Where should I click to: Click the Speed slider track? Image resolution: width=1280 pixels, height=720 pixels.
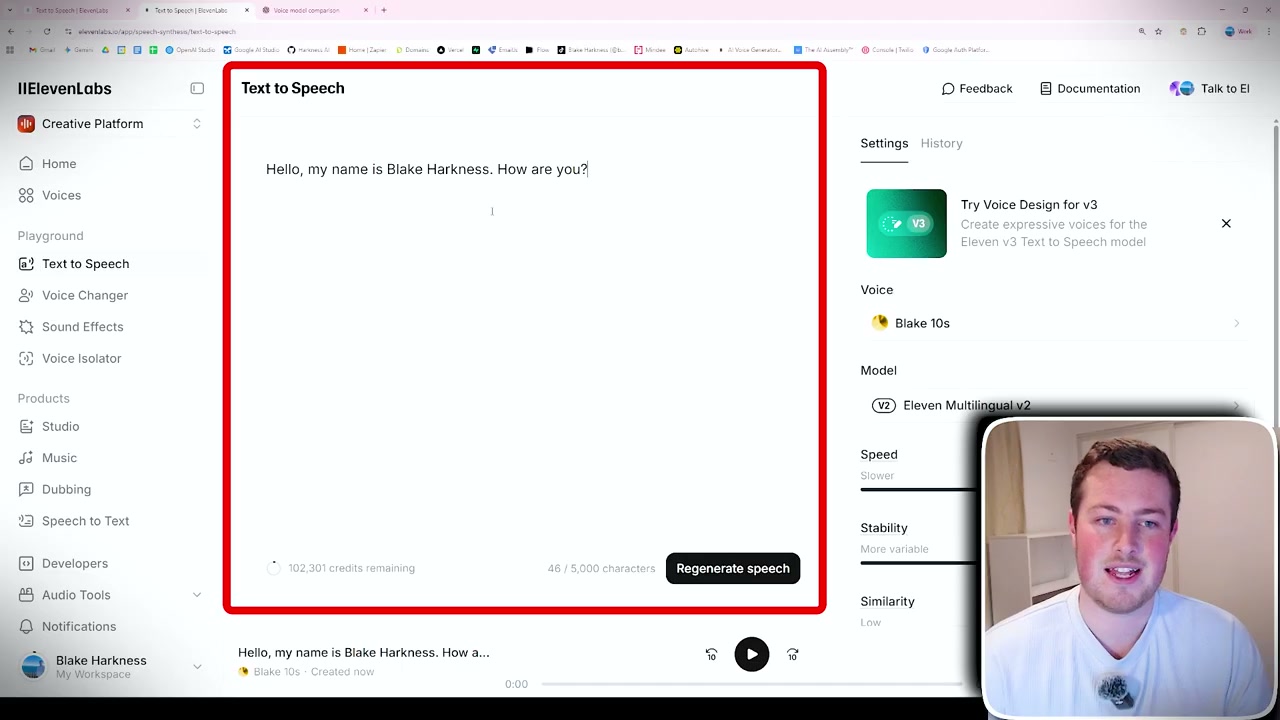918,490
